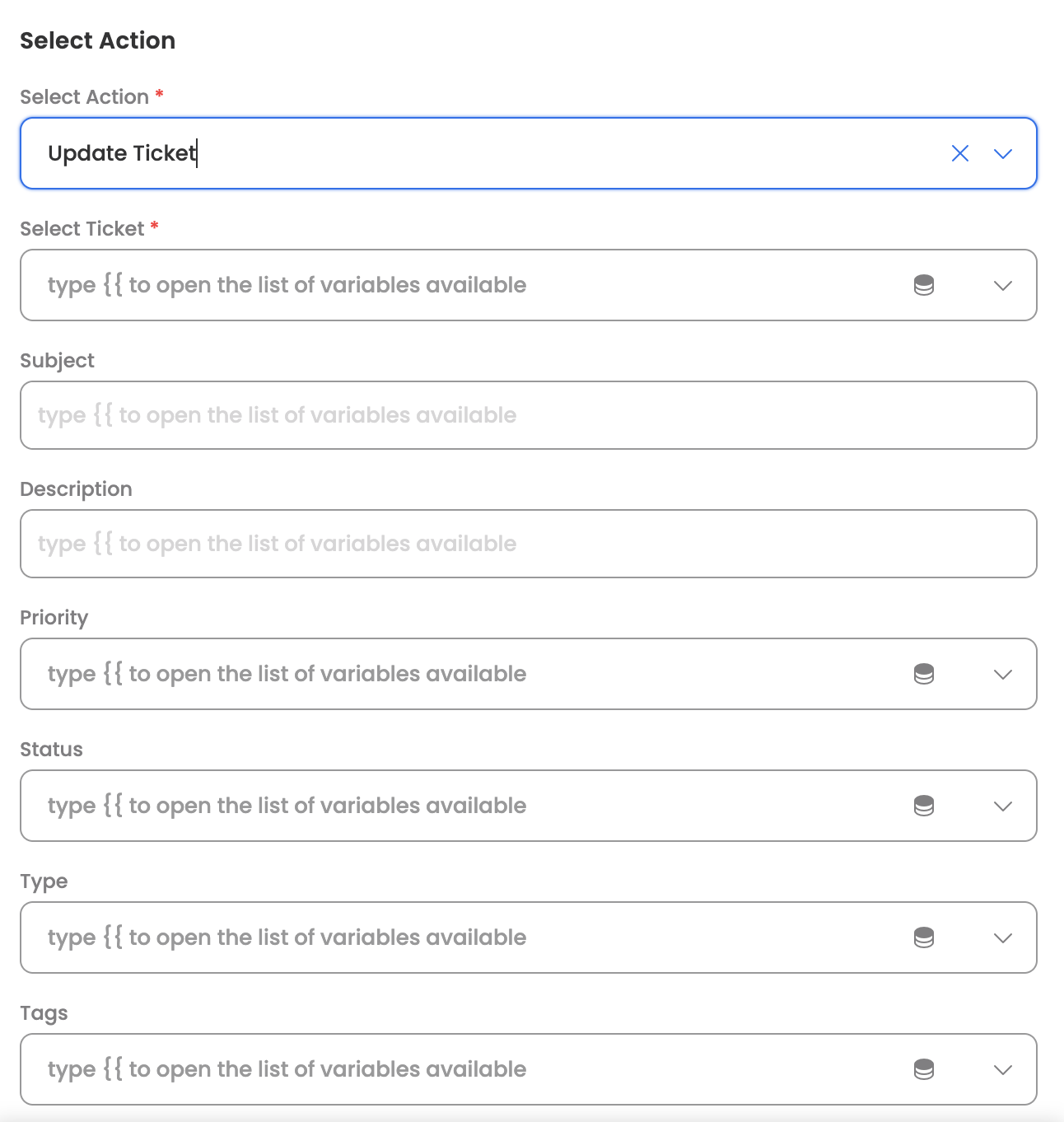
Task: Click the Update Ticket text in Select Action
Action: tap(122, 153)
